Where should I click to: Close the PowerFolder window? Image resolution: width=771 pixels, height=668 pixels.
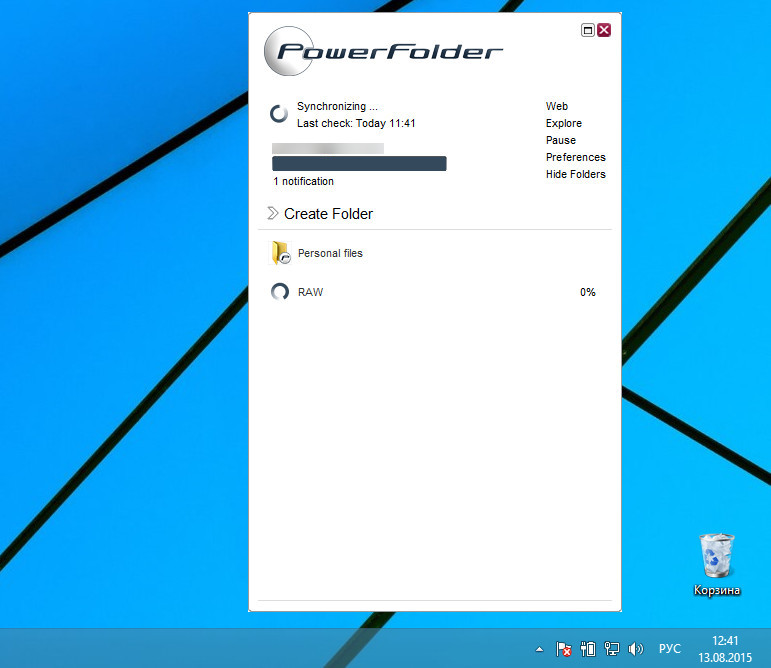click(x=604, y=30)
